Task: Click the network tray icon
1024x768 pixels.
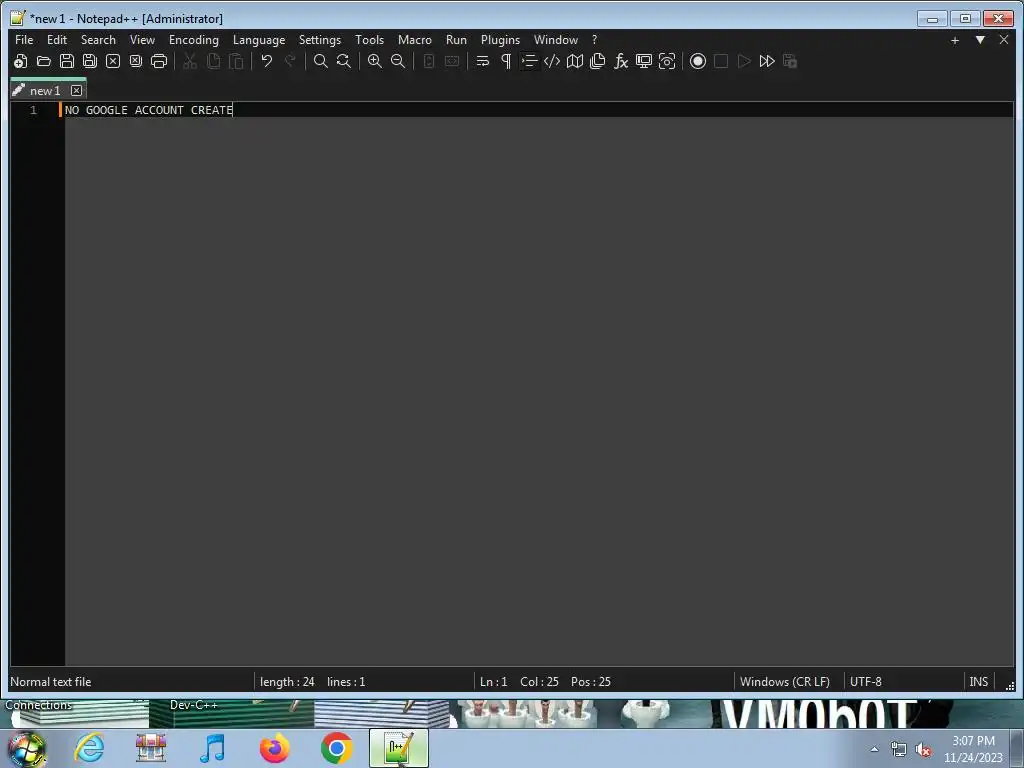Action: click(899, 750)
